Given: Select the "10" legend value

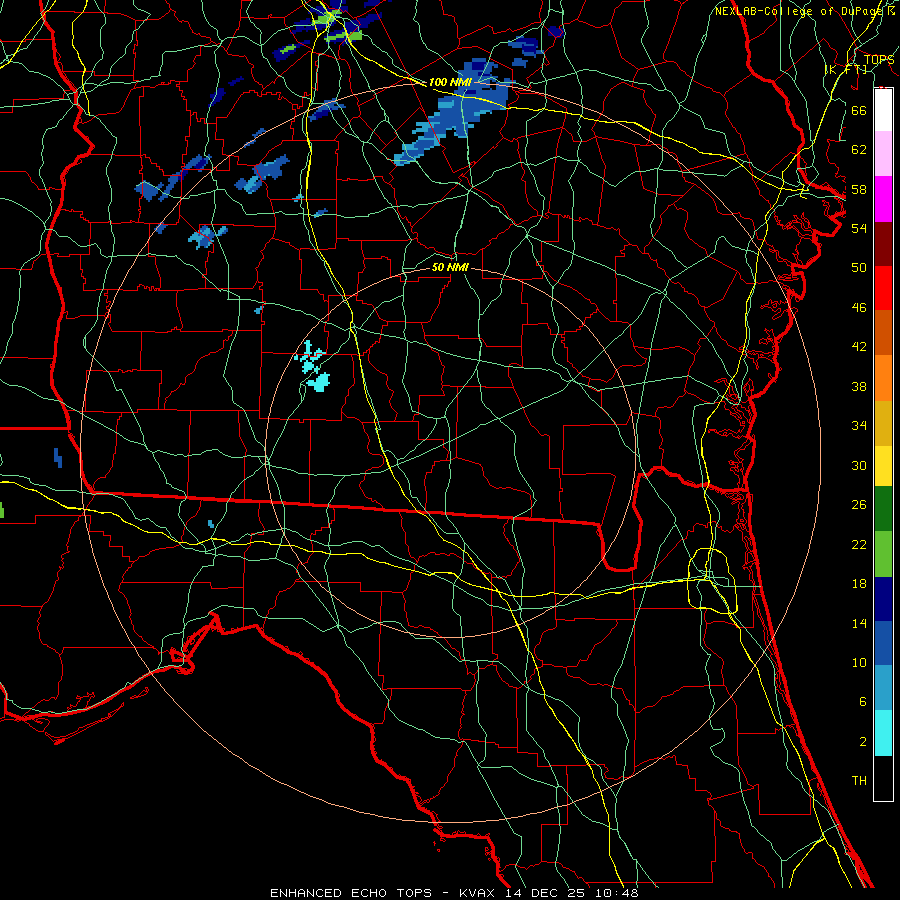Looking at the screenshot, I should pyautogui.click(x=859, y=663).
